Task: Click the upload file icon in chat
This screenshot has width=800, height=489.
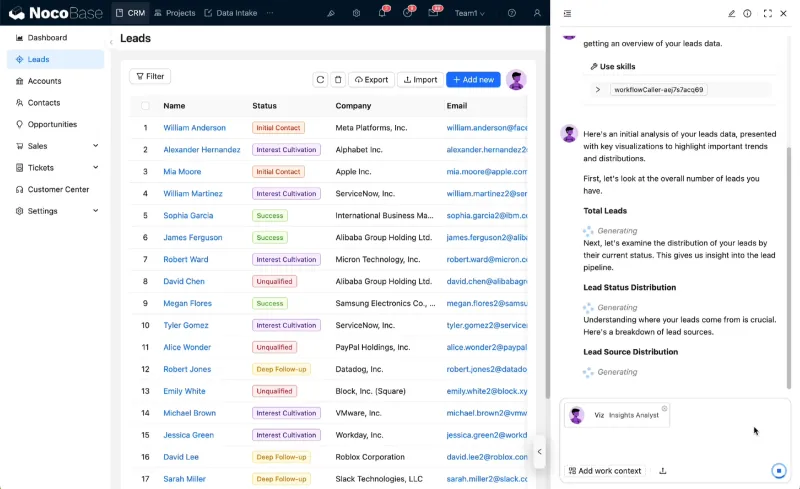Action: coord(663,471)
